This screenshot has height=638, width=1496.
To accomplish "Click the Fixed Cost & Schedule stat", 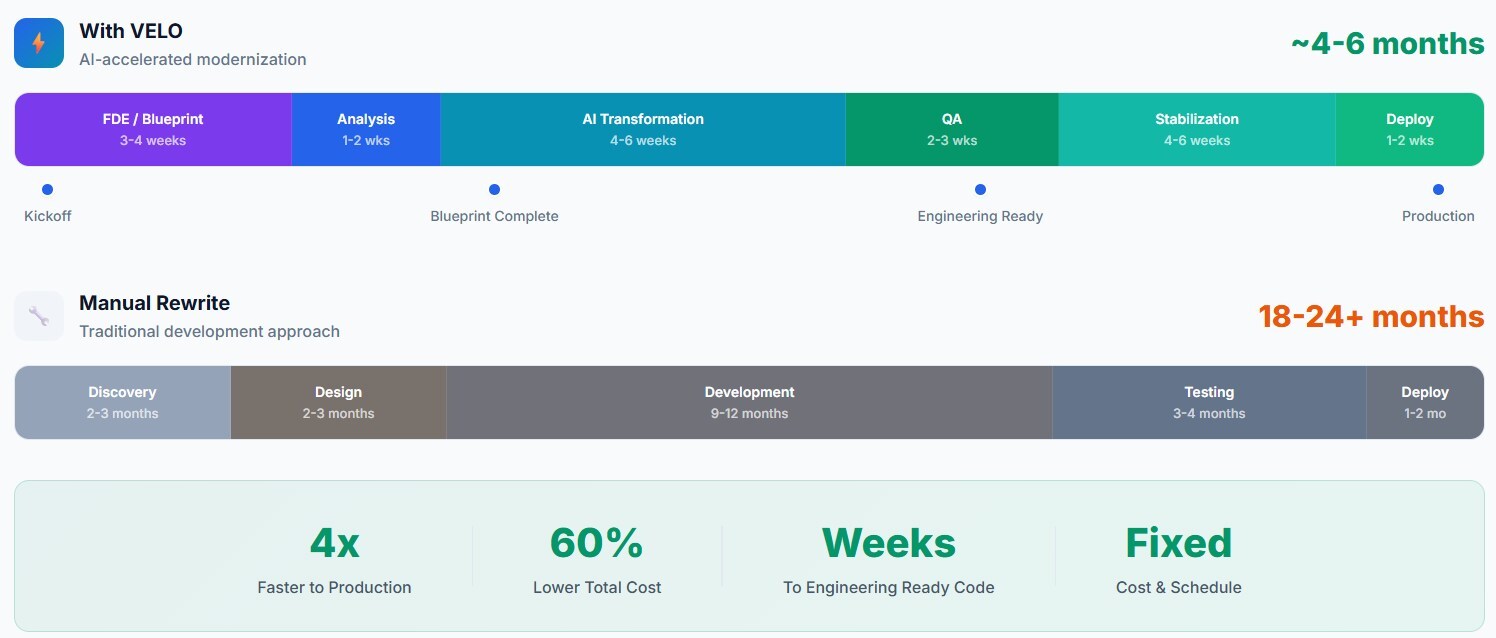I will pos(1178,558).
